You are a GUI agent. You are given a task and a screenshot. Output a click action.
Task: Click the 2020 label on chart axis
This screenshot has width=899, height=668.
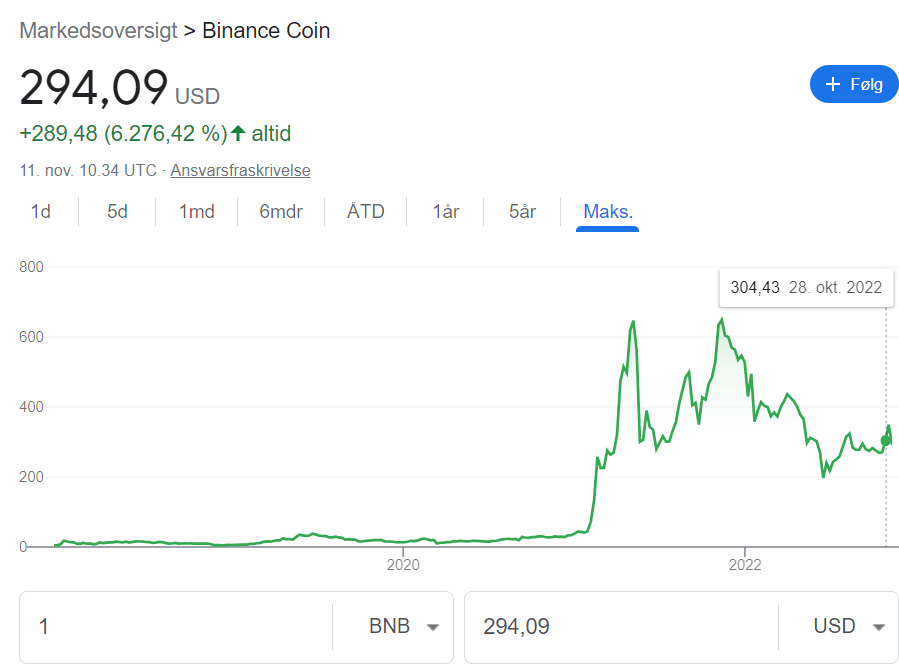click(403, 565)
